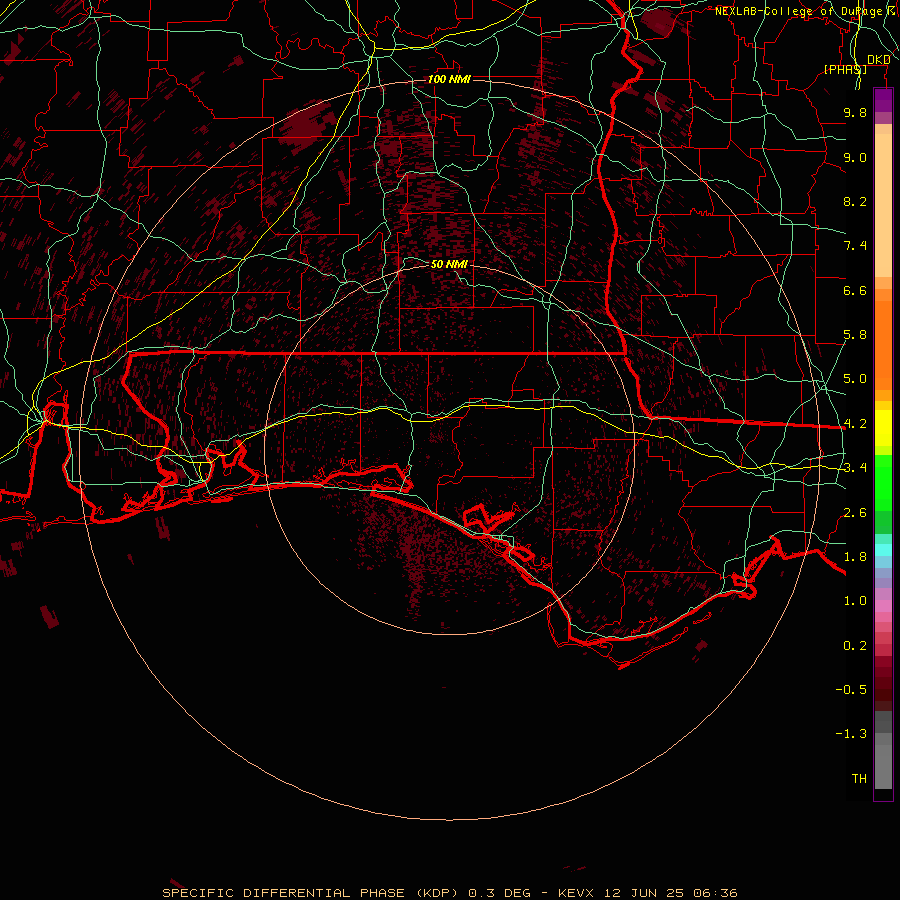Select the -1.3 value on the color scale
The height and width of the screenshot is (900, 900).
(851, 734)
